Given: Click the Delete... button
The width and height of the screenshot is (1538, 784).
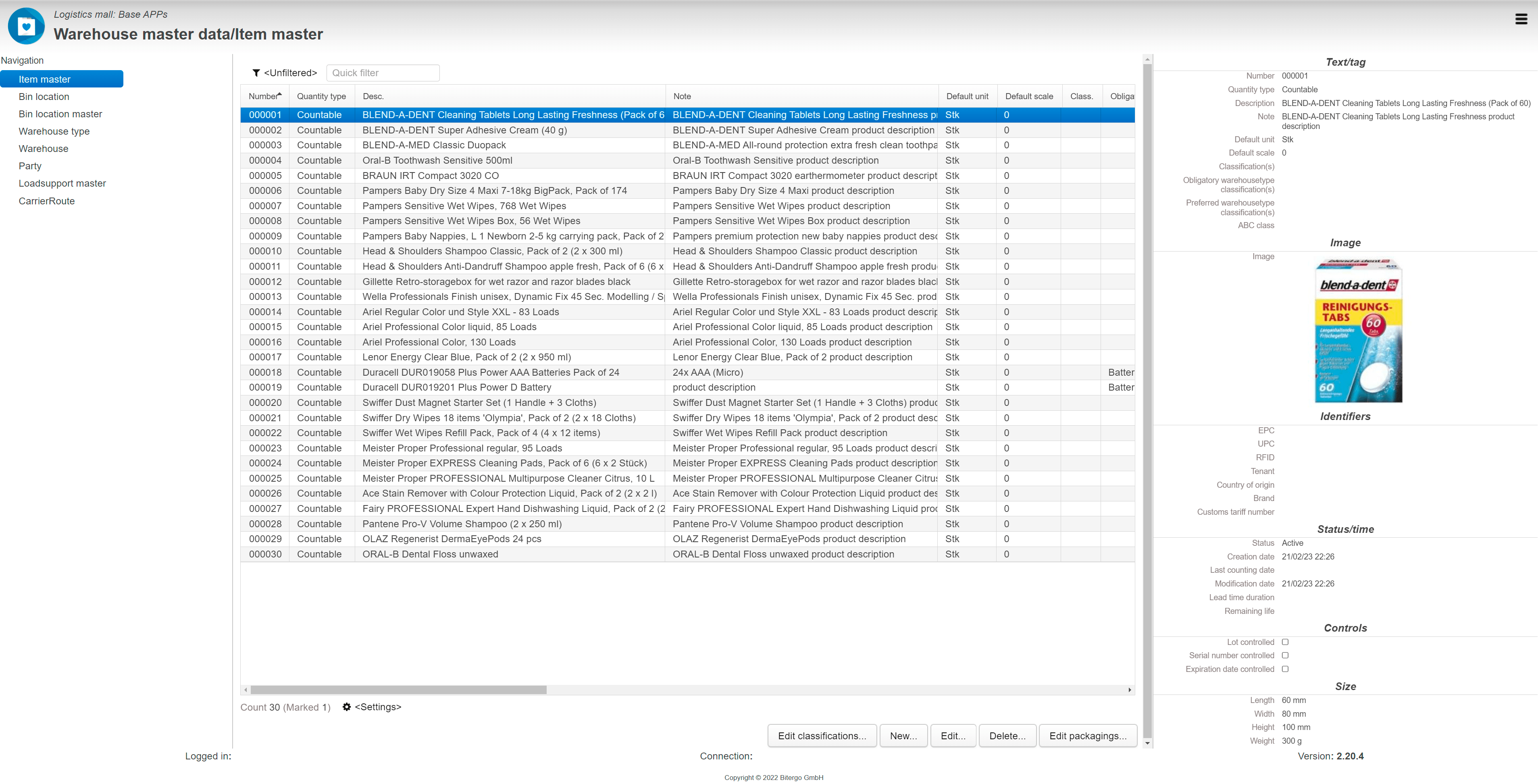Looking at the screenshot, I should click(1007, 736).
